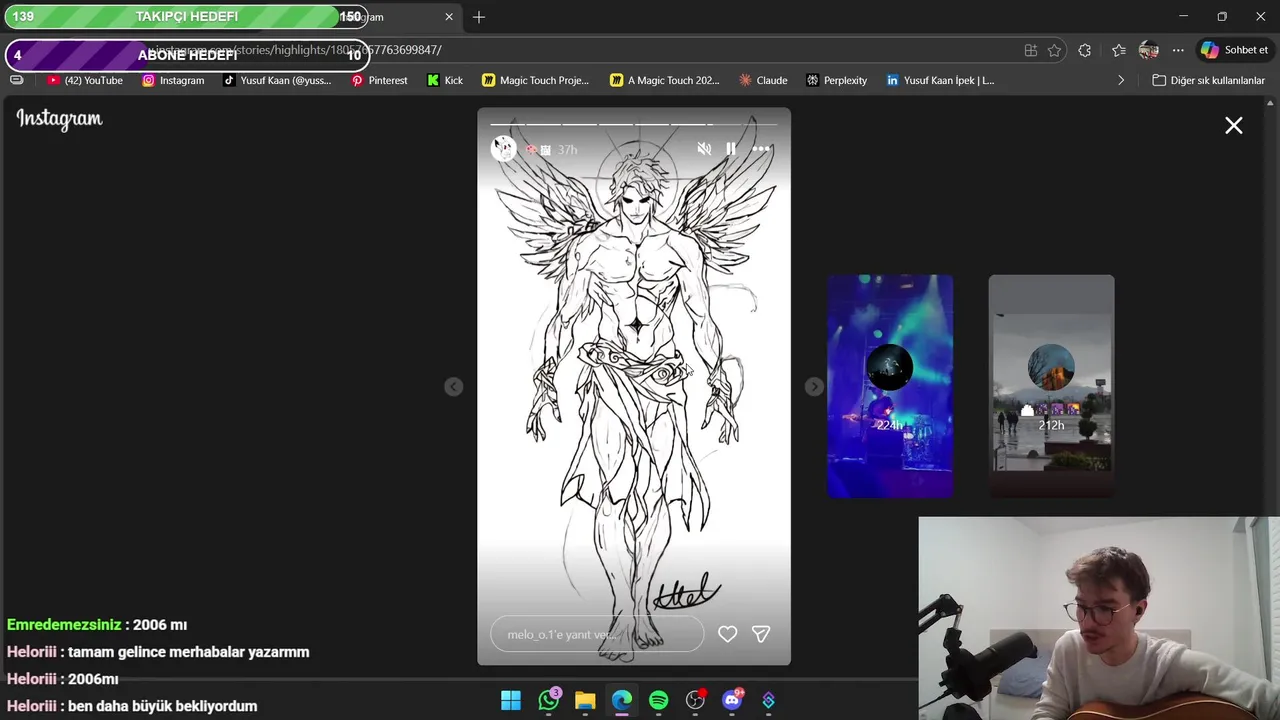Open the story poster's profile avatar
The width and height of the screenshot is (1280, 720).
(503, 149)
